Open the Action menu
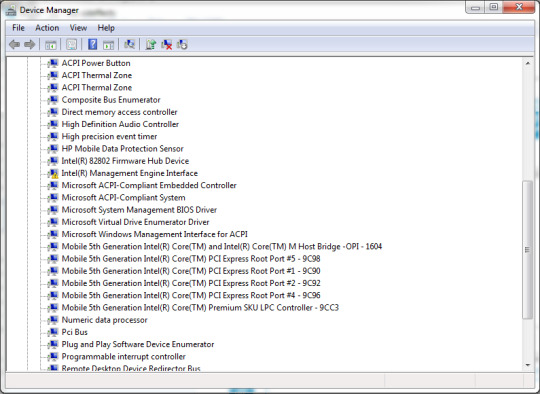Viewport: 540px width, 394px height. point(47,28)
